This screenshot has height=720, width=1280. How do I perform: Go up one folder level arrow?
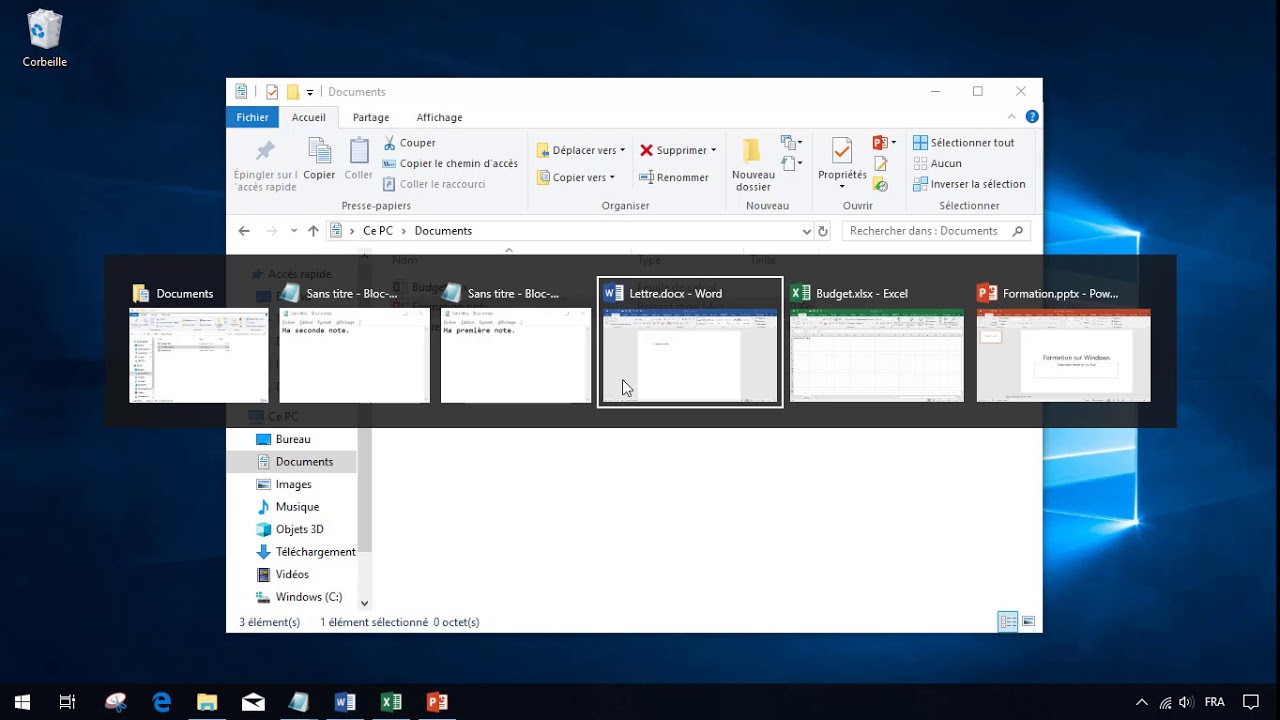[x=313, y=231]
